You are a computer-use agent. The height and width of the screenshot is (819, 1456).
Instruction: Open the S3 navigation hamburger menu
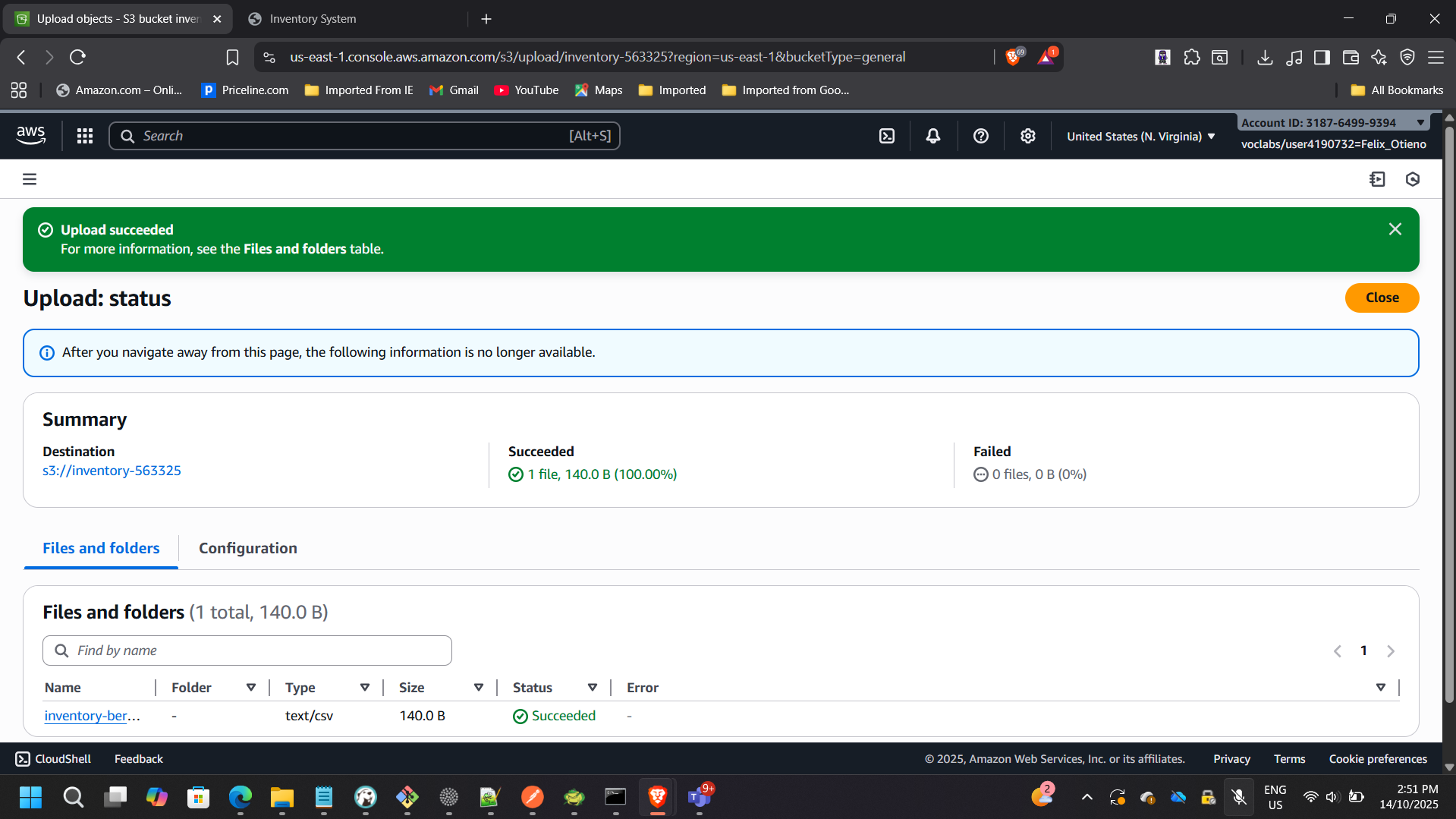pos(29,178)
